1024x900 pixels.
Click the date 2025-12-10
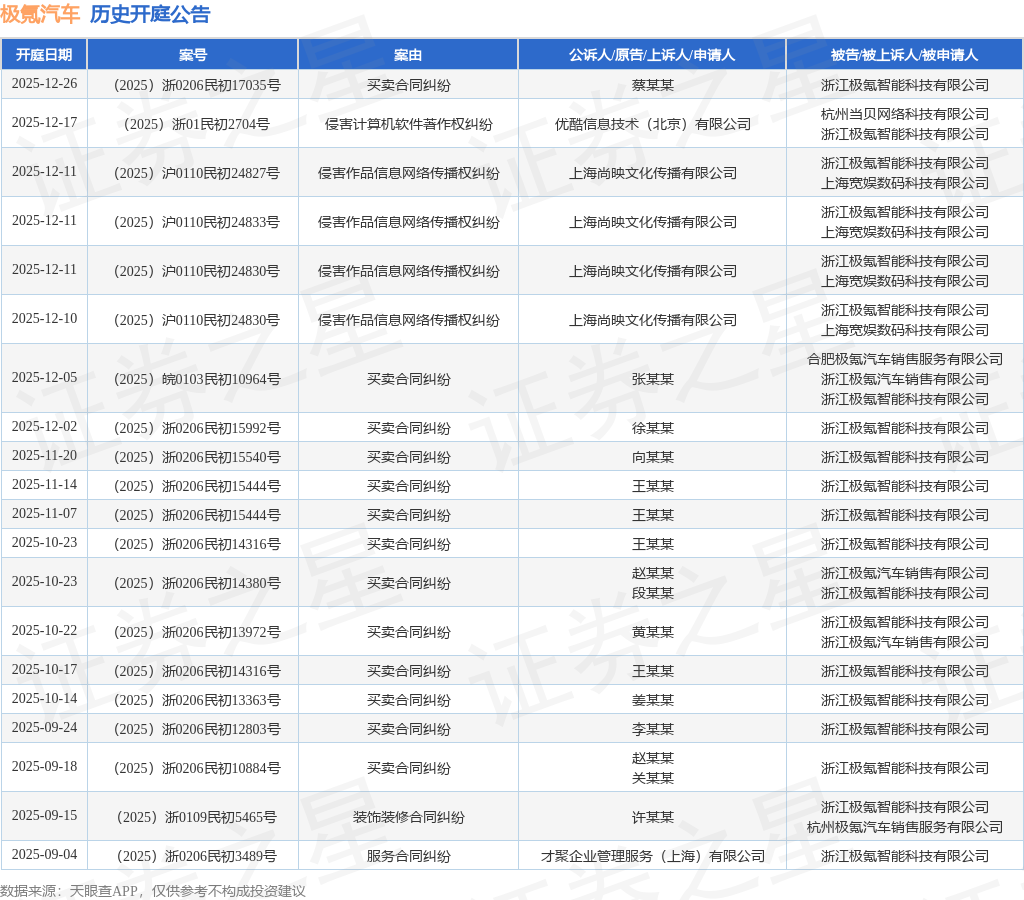(44, 319)
